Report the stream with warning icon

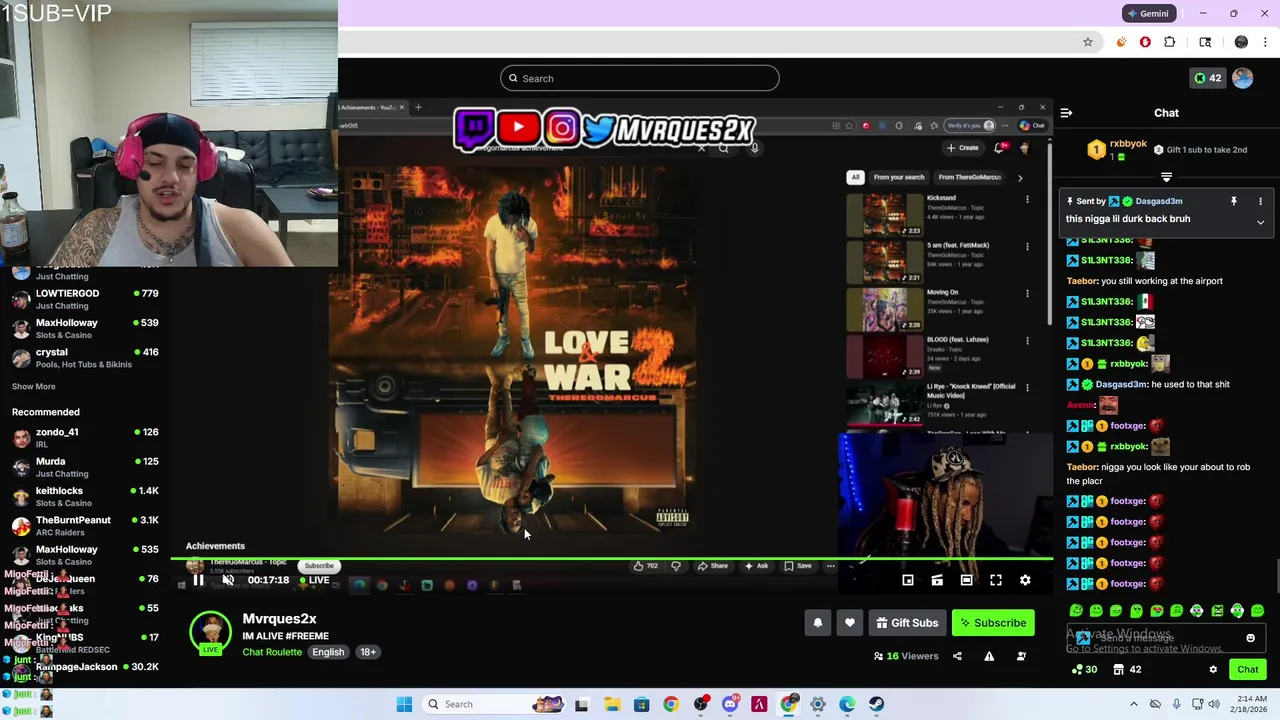[x=989, y=656]
